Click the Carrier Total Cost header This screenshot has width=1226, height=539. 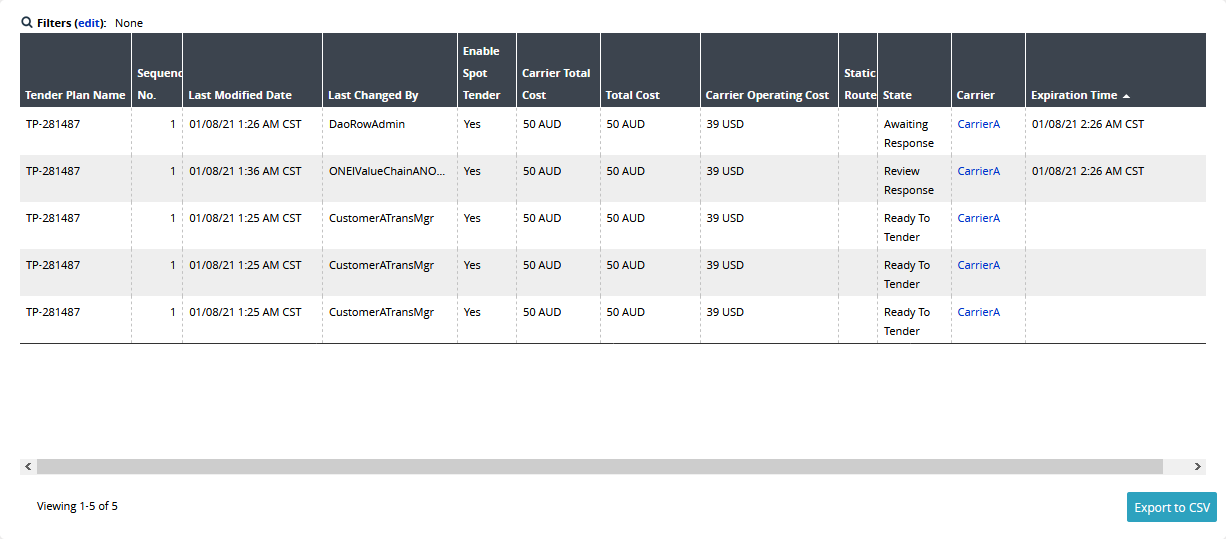click(556, 84)
